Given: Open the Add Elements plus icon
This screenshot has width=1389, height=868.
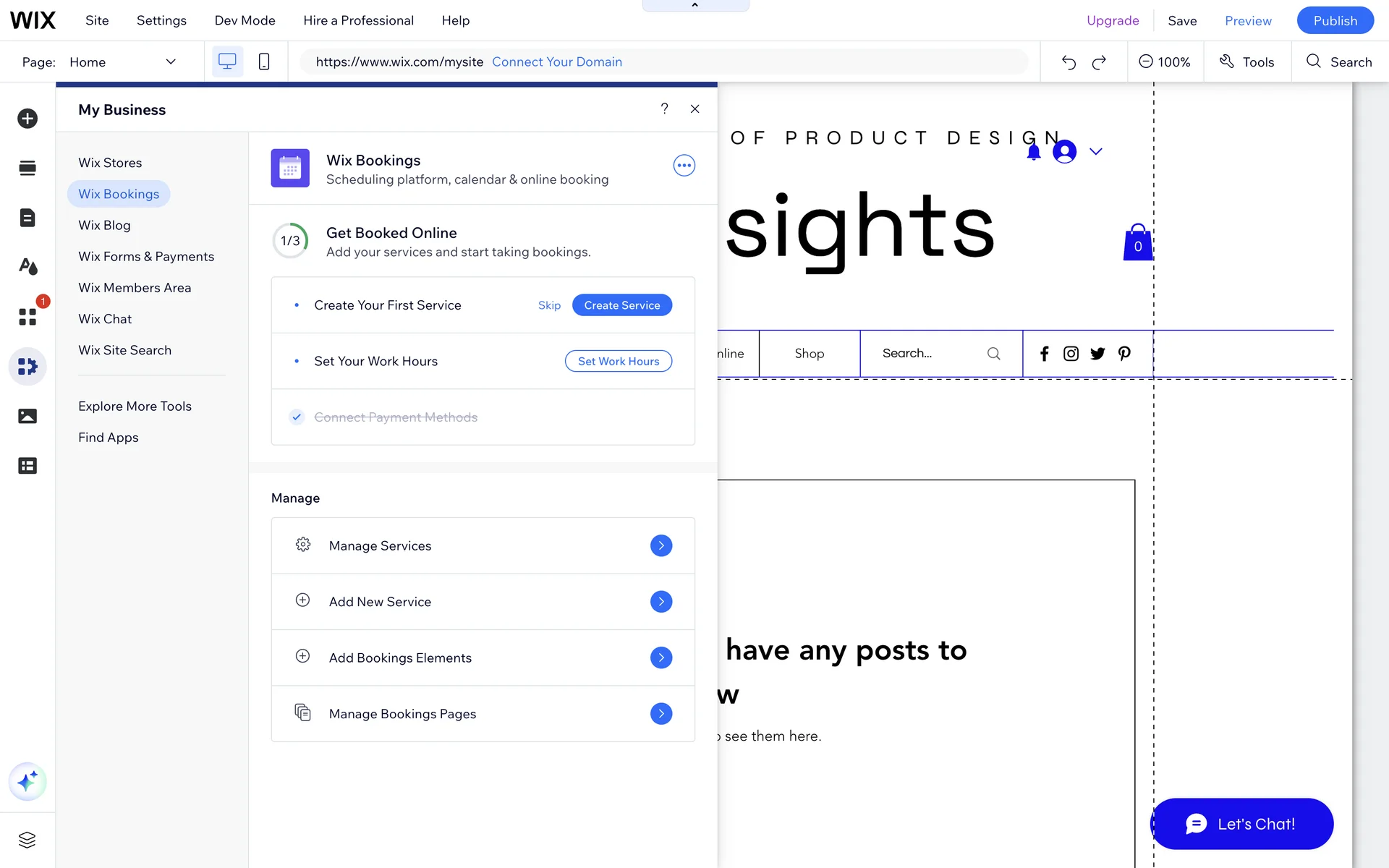Looking at the screenshot, I should 27,118.
